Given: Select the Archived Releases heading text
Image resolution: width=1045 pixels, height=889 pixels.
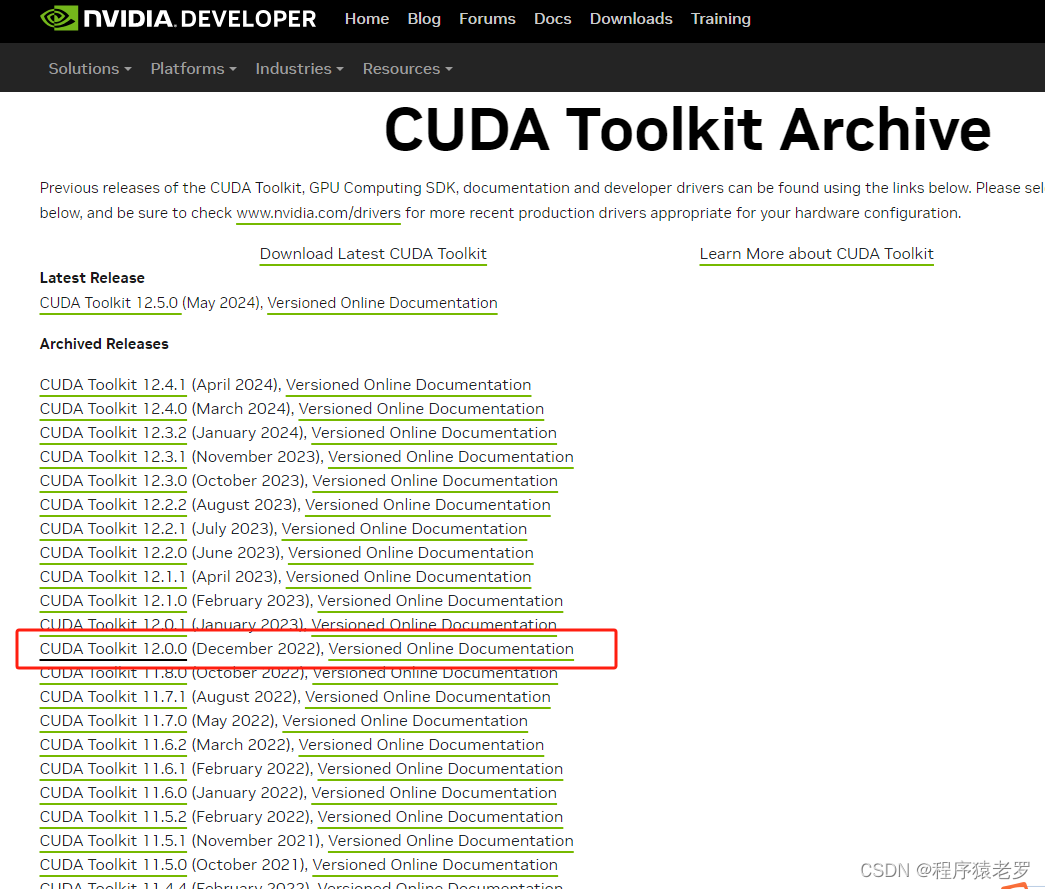Looking at the screenshot, I should click(x=104, y=344).
